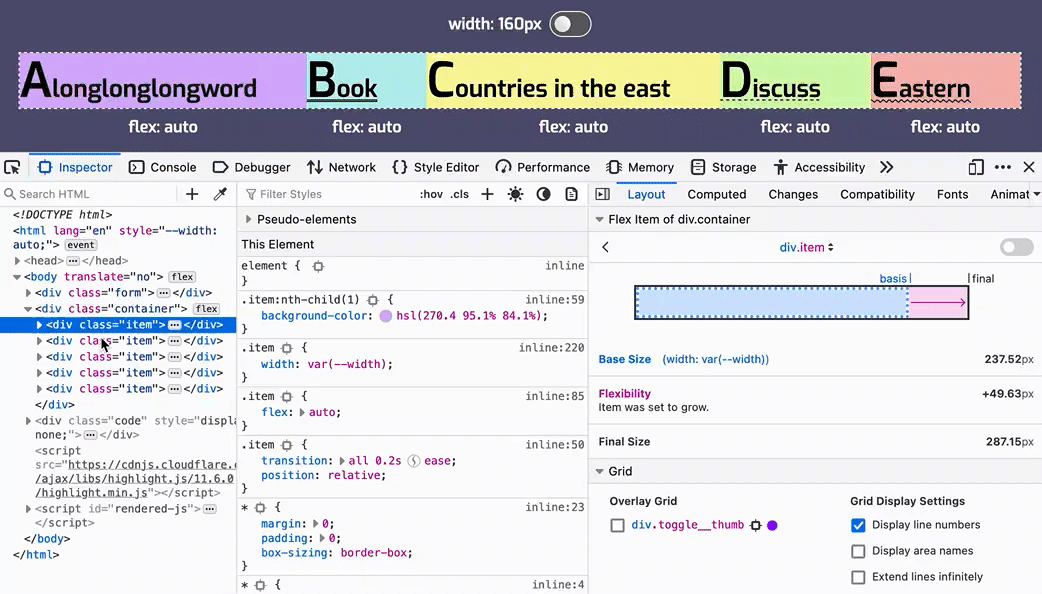
Task: Enable the div.toggle__thumb grid overlay checkbox
Action: coord(617,525)
